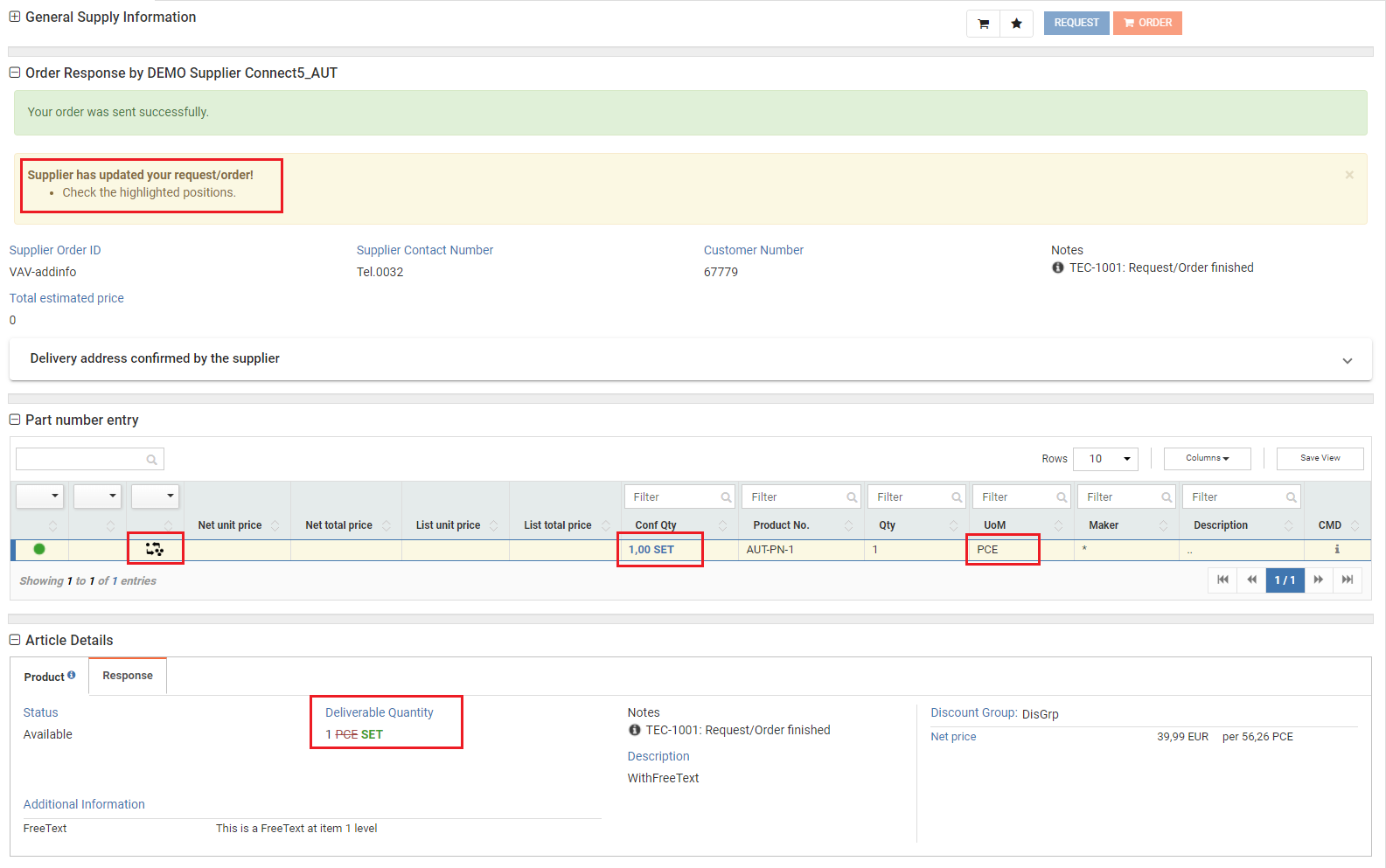This screenshot has width=1386, height=868.
Task: Go to the last page of entries
Action: [1348, 580]
